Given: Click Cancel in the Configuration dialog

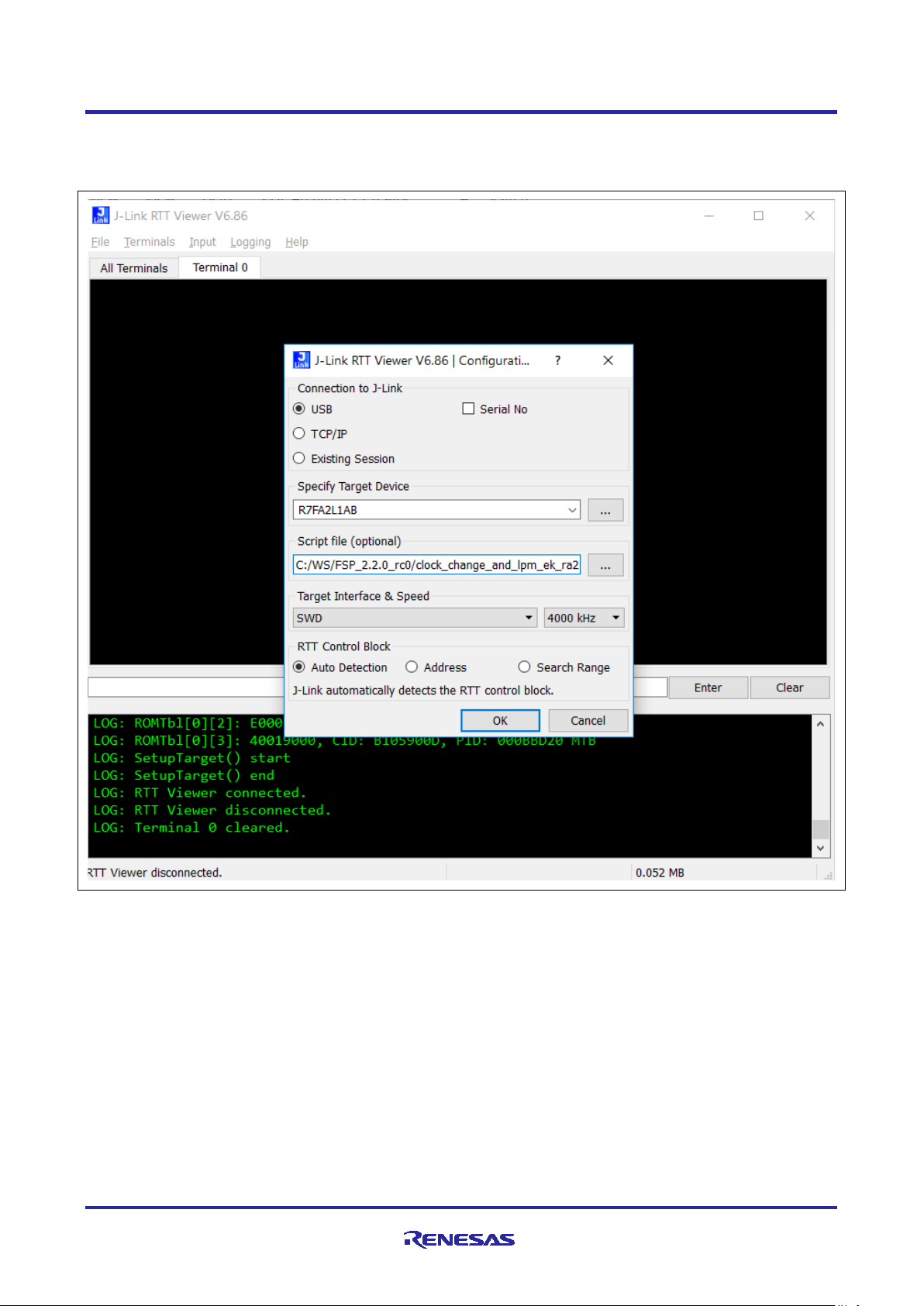Looking at the screenshot, I should (588, 721).
